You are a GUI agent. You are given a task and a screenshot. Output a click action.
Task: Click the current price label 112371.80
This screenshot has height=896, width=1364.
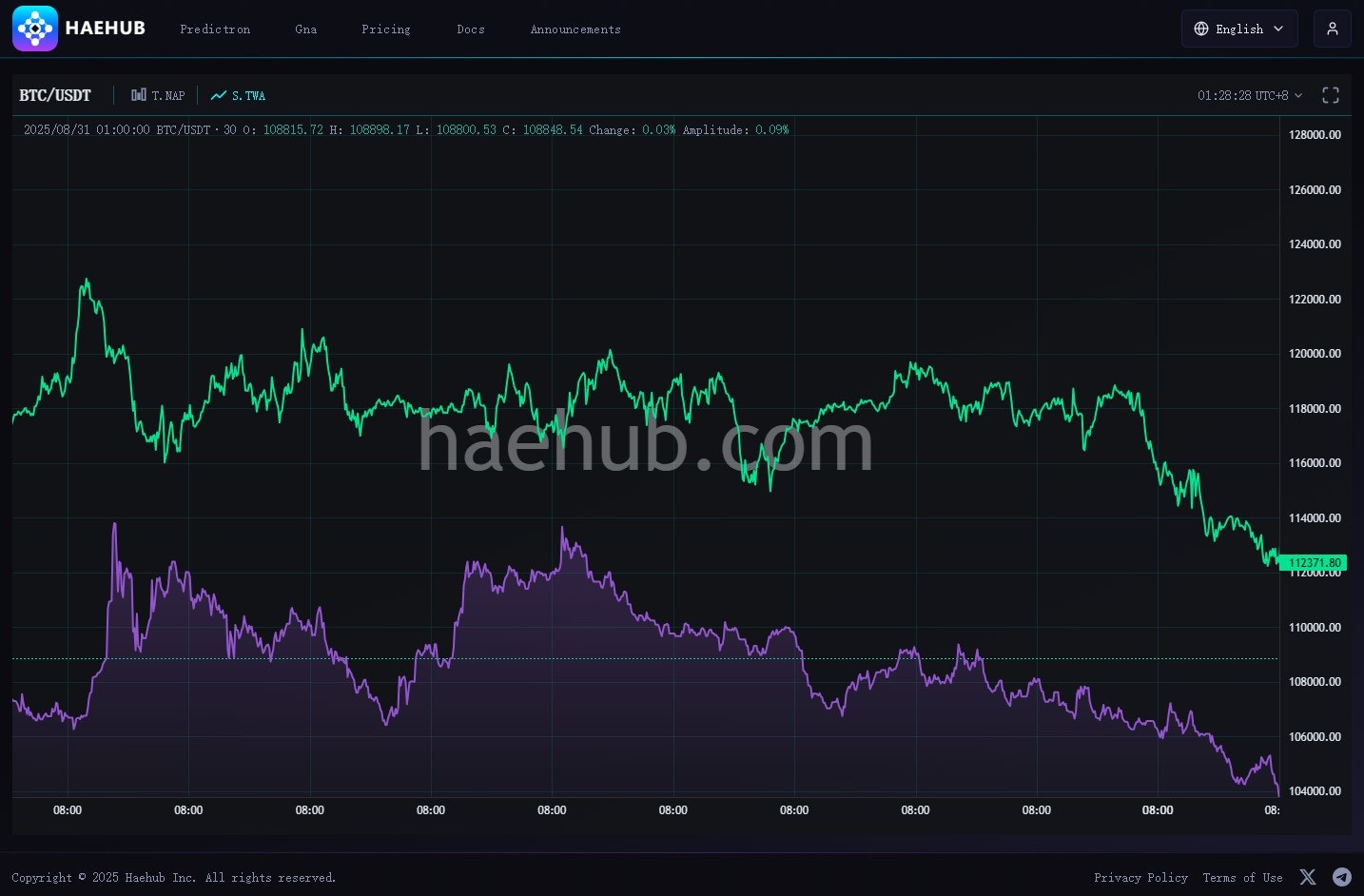point(1314,563)
